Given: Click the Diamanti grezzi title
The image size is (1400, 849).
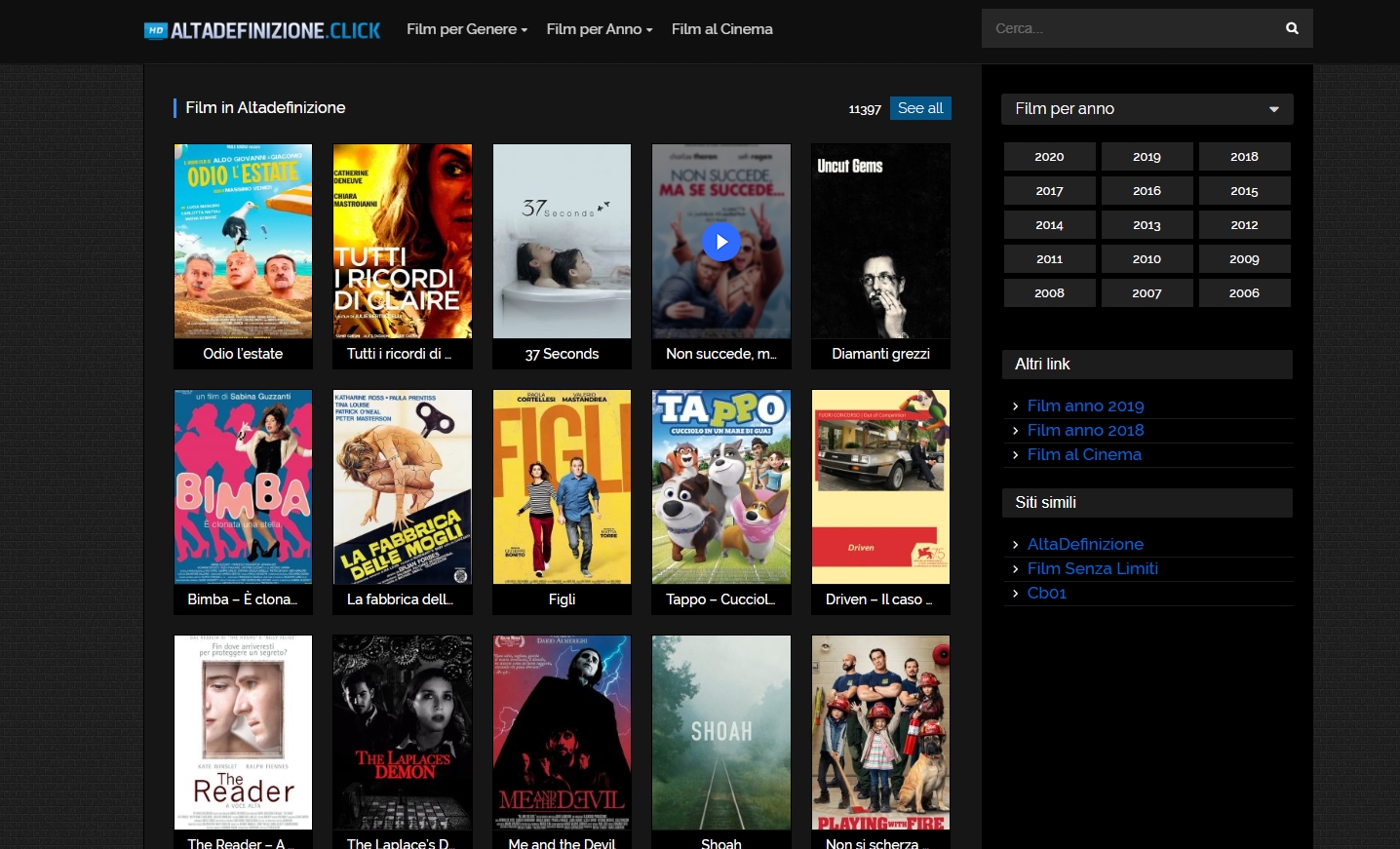Looking at the screenshot, I should click(880, 354).
